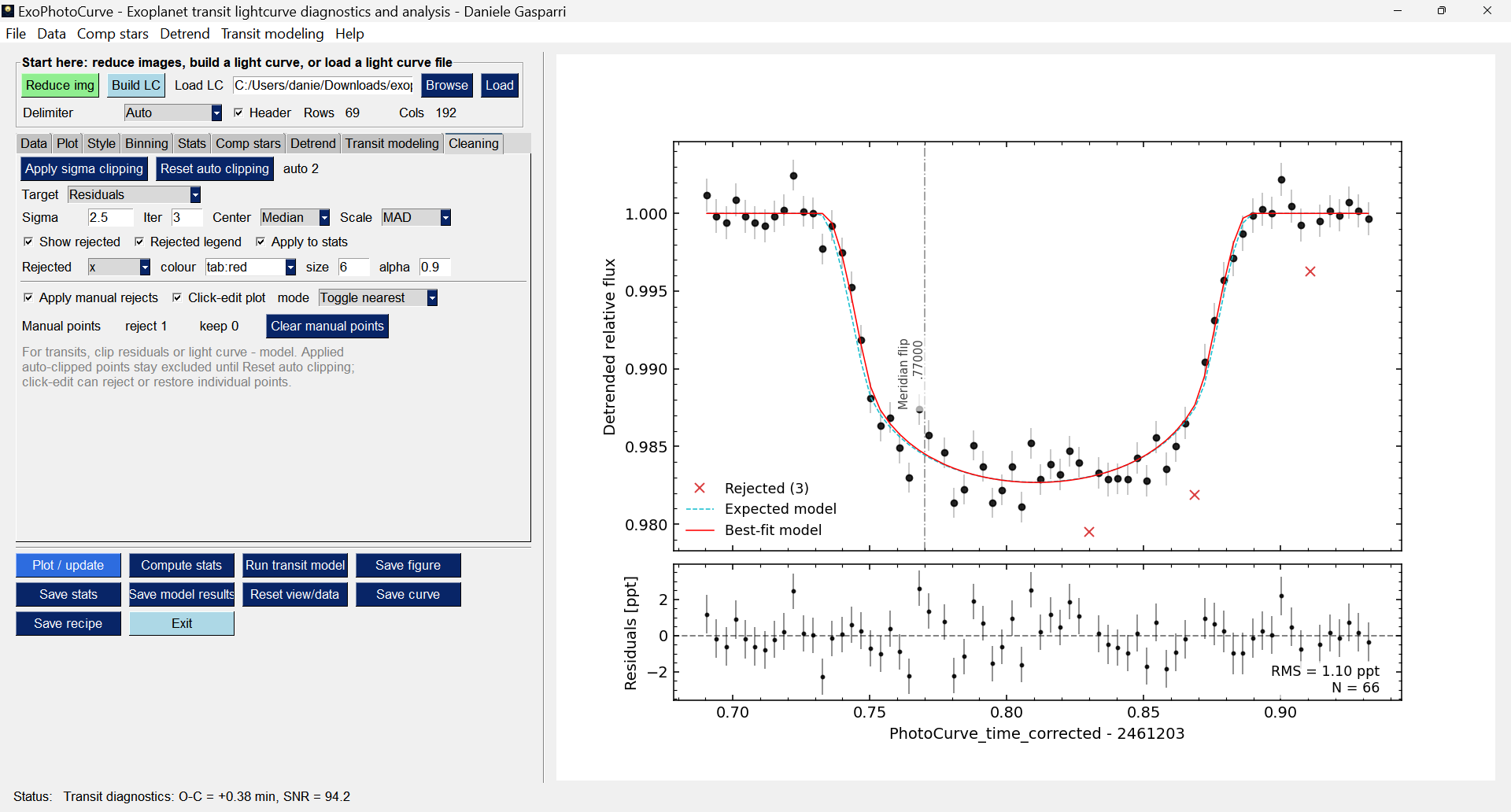The image size is (1511, 812).
Task: Open the Center Median dropdown
Action: (x=295, y=218)
